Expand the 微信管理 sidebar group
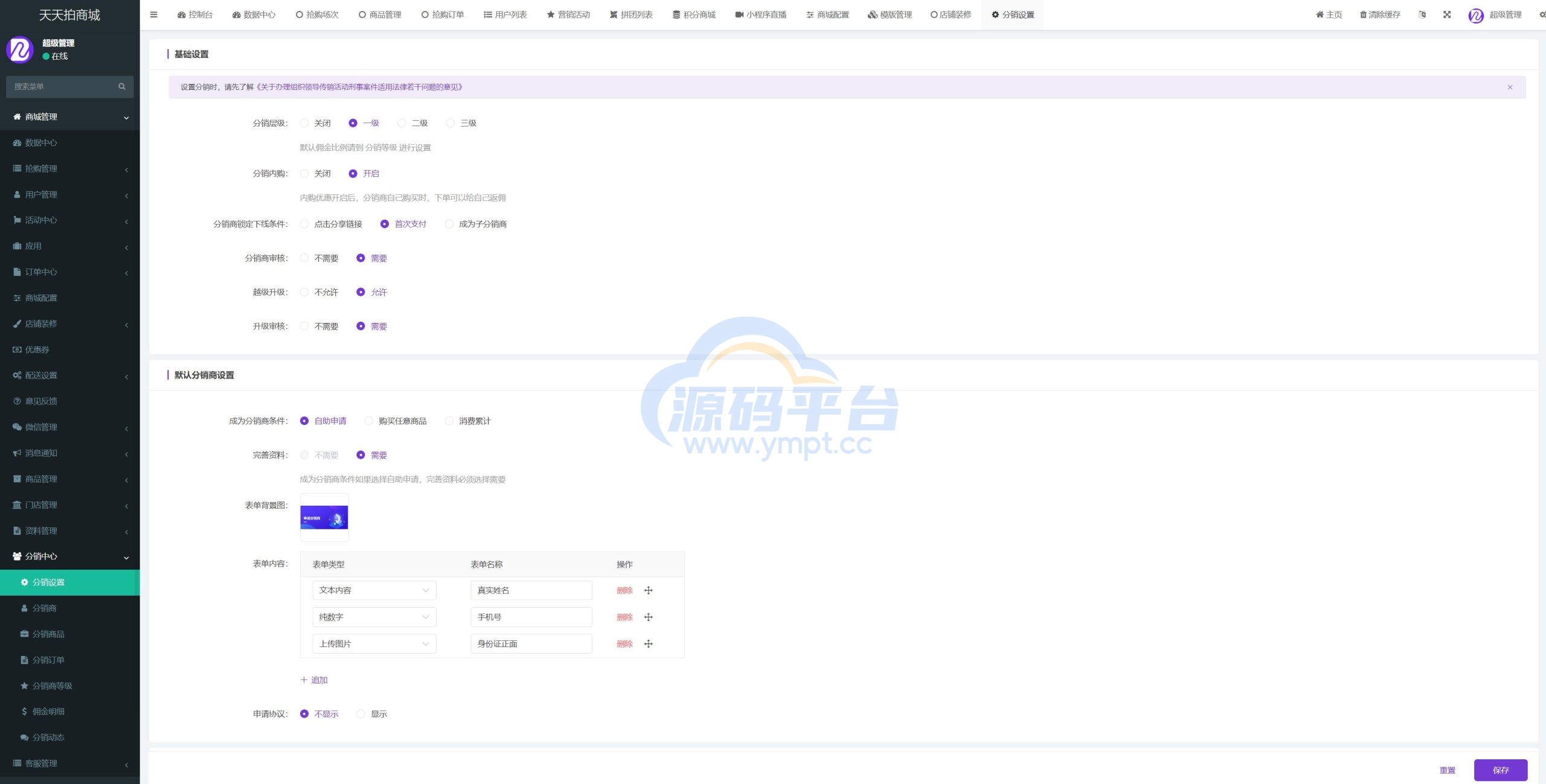 click(x=70, y=427)
